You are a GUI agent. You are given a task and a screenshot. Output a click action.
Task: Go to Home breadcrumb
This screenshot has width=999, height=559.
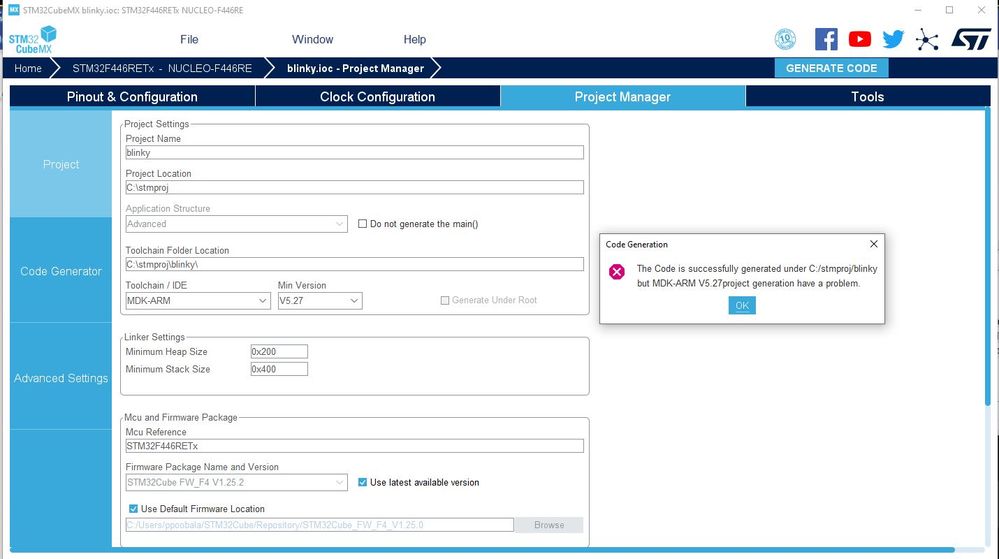pos(28,68)
